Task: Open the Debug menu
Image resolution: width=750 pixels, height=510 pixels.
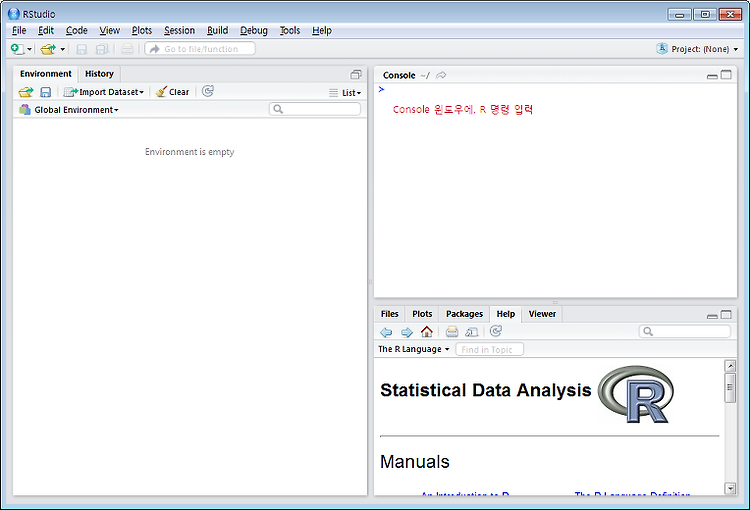Action: click(x=254, y=30)
